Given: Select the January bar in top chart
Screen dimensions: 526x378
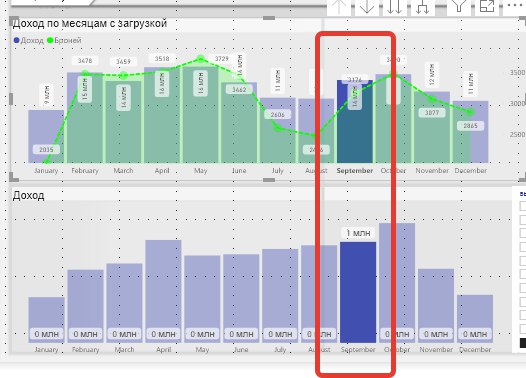Looking at the screenshot, I should tap(46, 137).
